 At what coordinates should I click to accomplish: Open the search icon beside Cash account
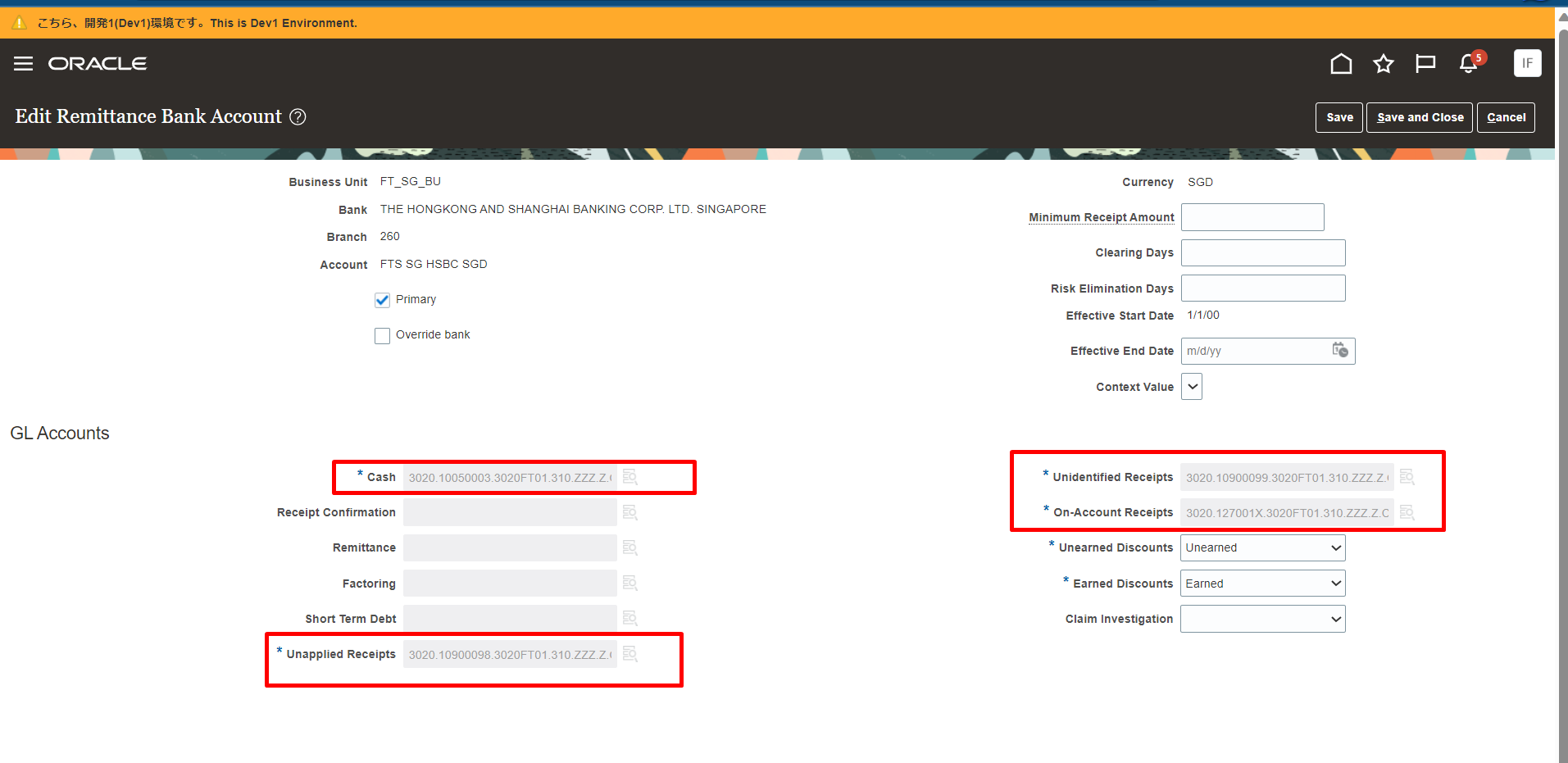click(x=629, y=476)
